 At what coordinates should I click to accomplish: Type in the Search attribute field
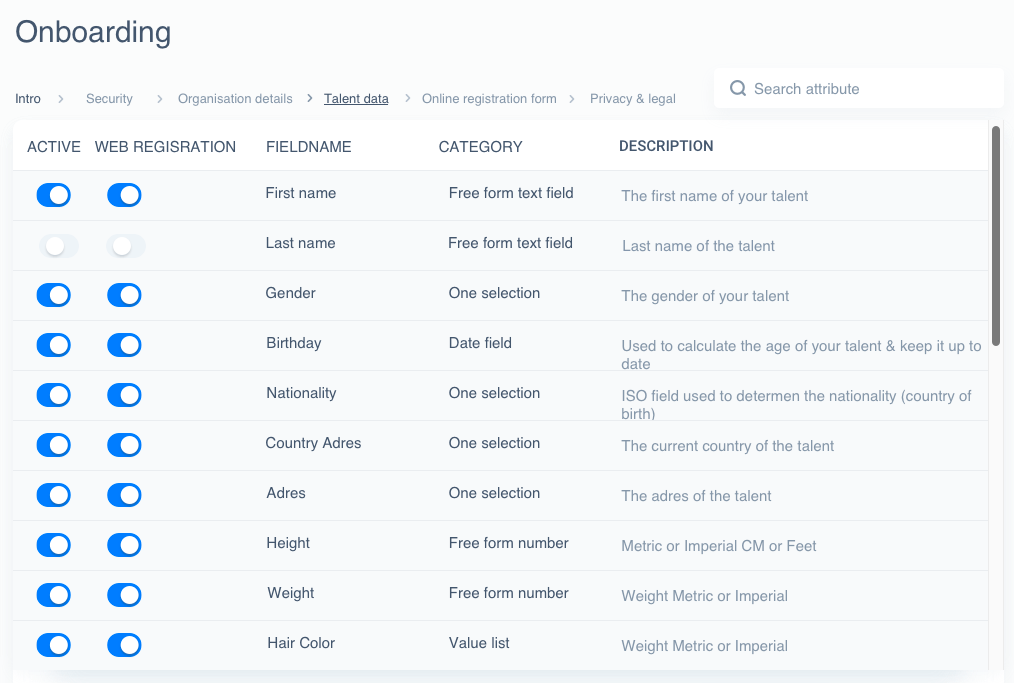870,89
